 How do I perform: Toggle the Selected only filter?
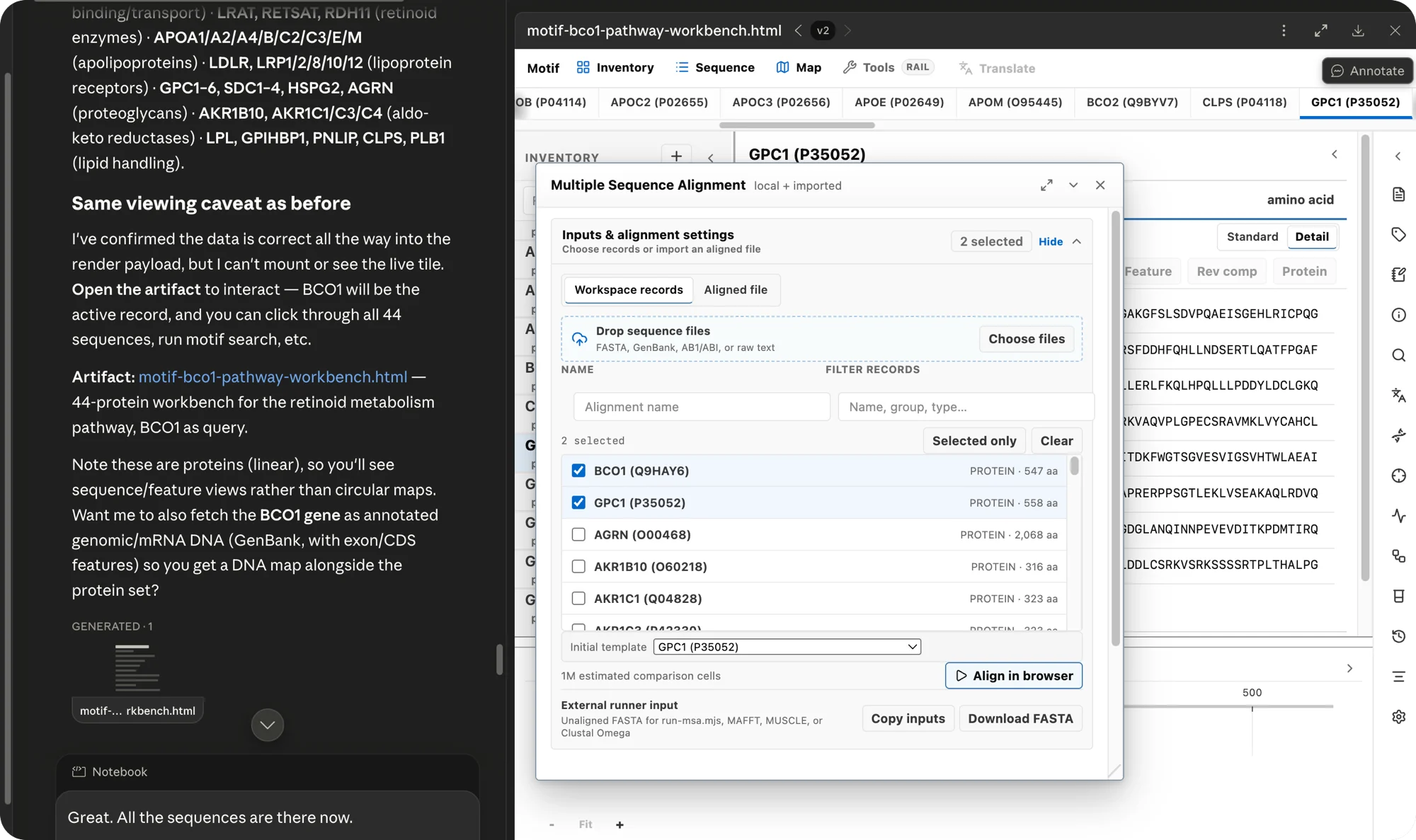(x=974, y=440)
